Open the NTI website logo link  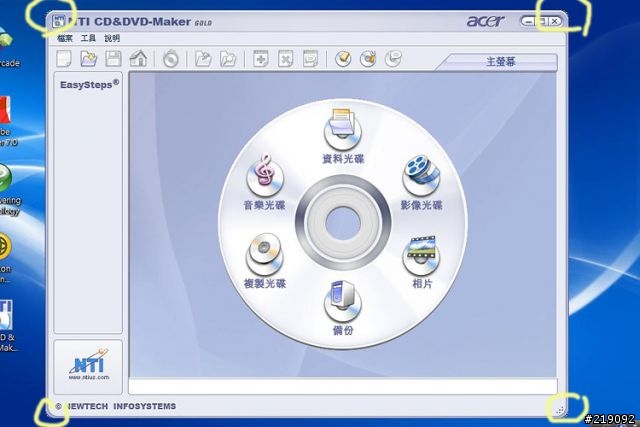pos(89,365)
